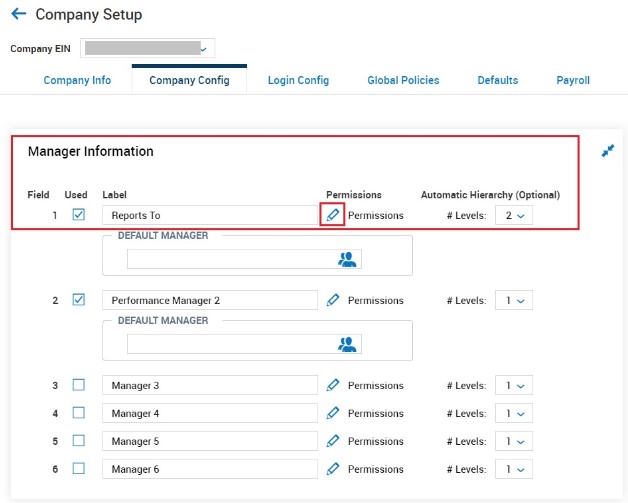
Task: Switch to the Login Config tab
Action: [298, 80]
